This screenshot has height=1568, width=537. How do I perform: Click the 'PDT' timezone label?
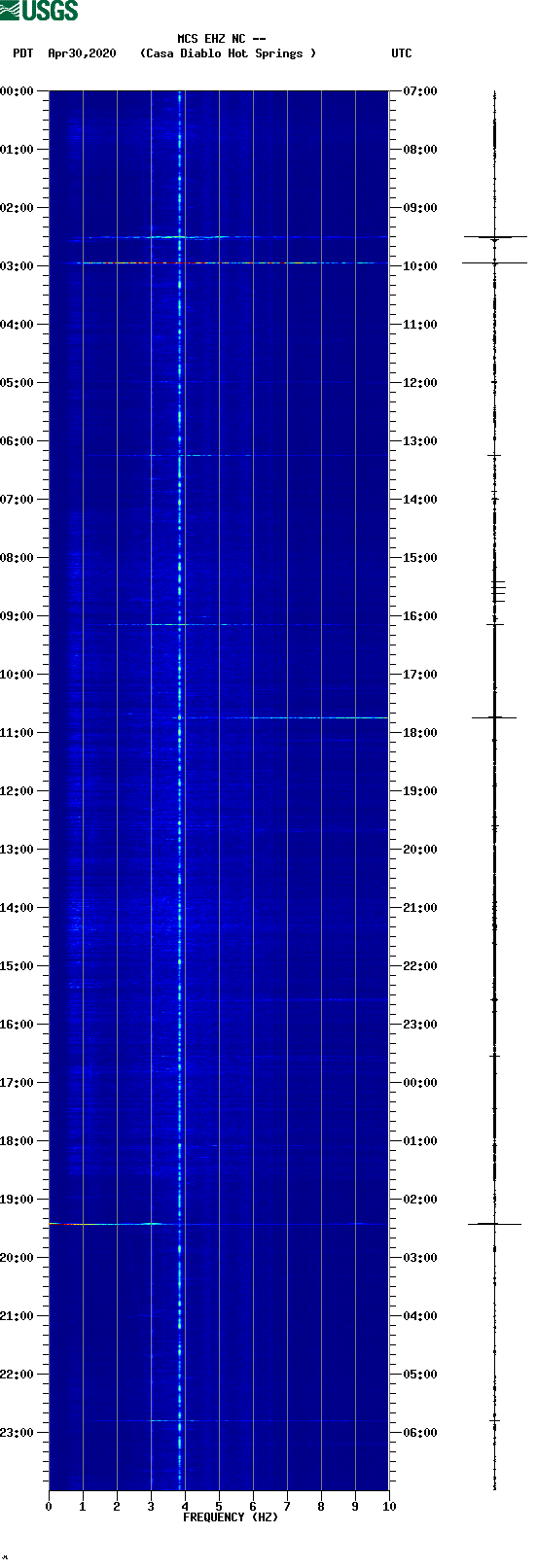(23, 53)
